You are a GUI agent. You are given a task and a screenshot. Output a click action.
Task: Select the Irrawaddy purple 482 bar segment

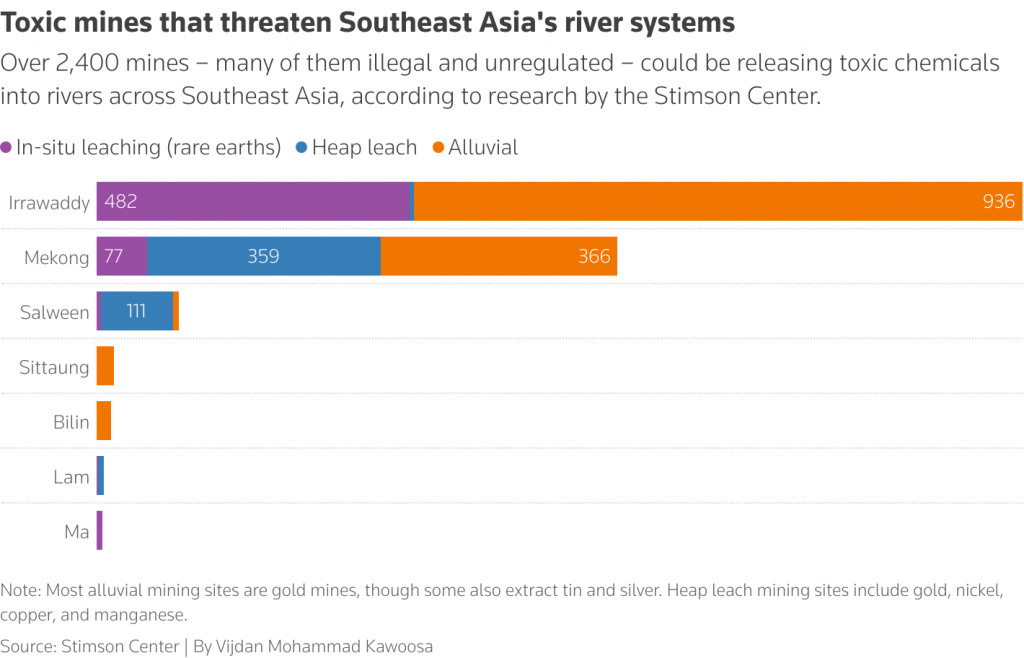pyautogui.click(x=253, y=201)
